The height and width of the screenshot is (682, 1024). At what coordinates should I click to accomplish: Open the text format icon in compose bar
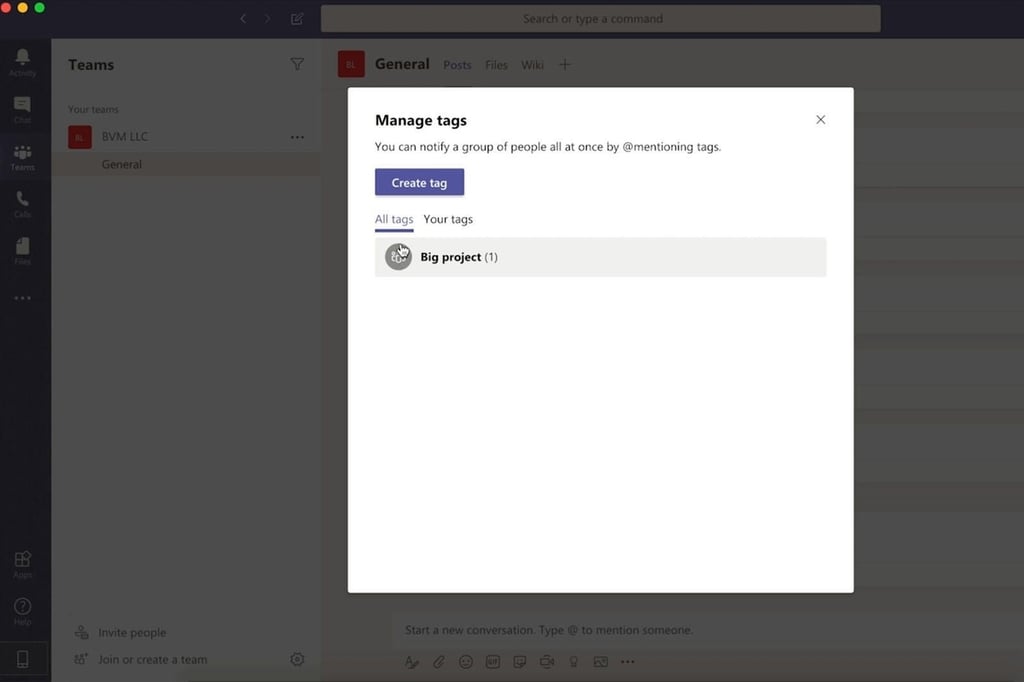411,662
